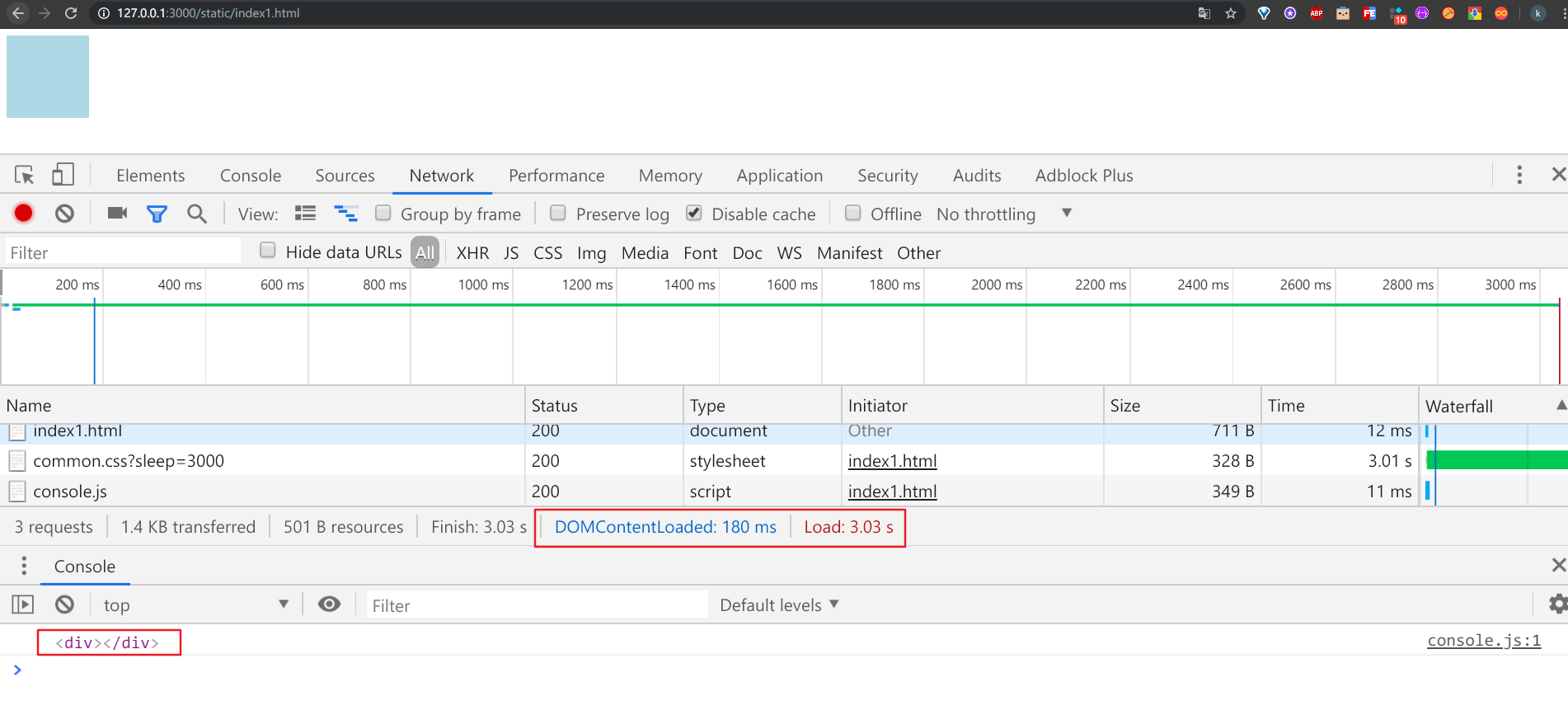Screen dimensions: 1568x715
Task: Stop recording the network log with the red button
Action: (x=24, y=214)
